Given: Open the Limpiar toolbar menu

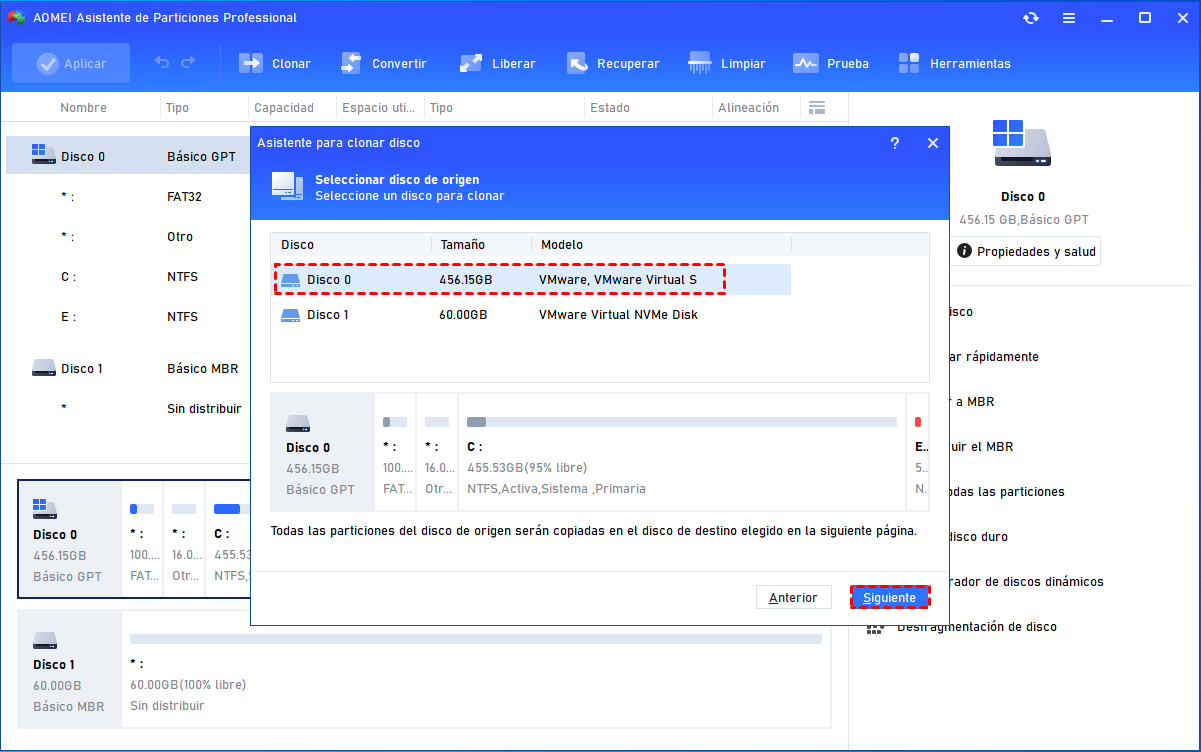Looking at the screenshot, I should click(x=727, y=63).
